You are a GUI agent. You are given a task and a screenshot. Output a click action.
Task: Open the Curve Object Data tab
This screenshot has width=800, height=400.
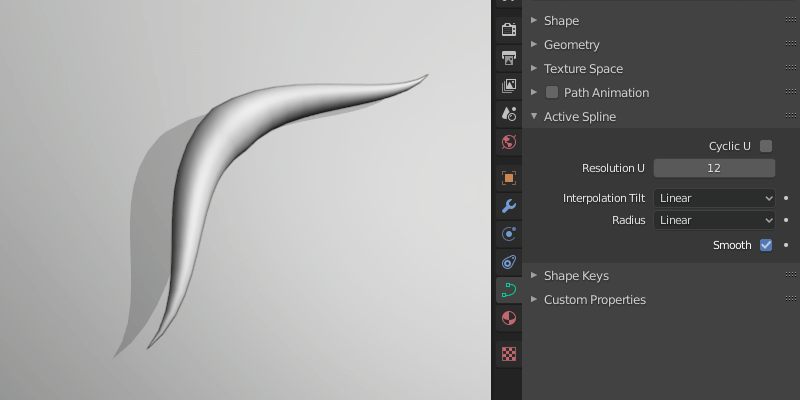509,290
